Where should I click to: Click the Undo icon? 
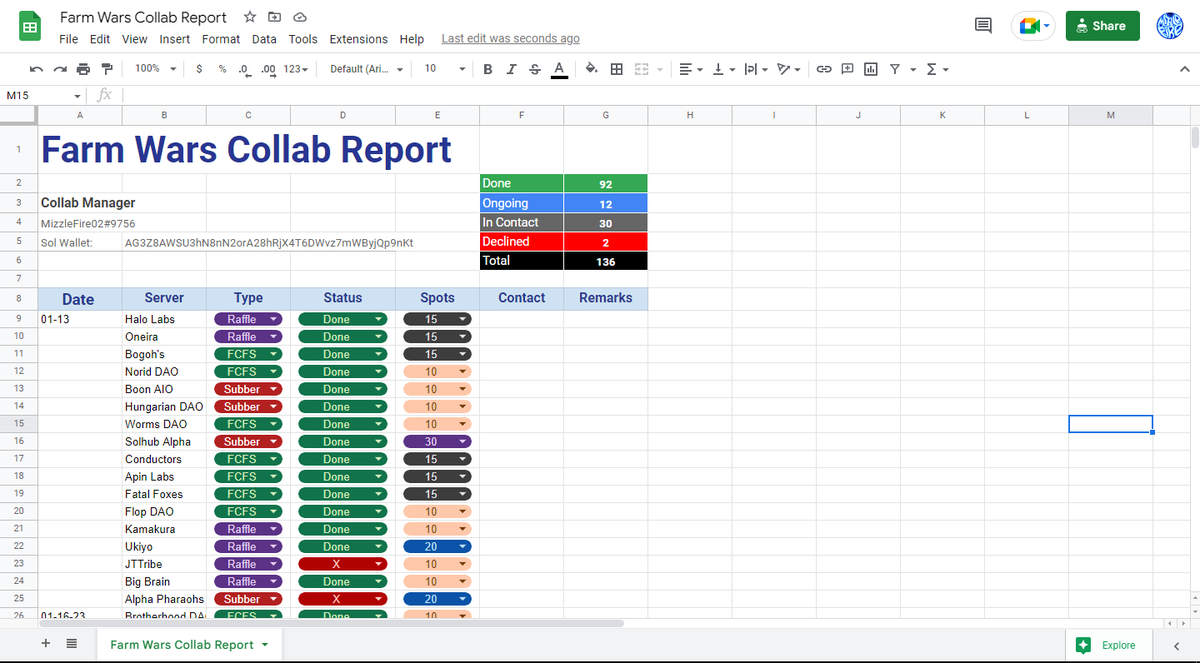(36, 69)
